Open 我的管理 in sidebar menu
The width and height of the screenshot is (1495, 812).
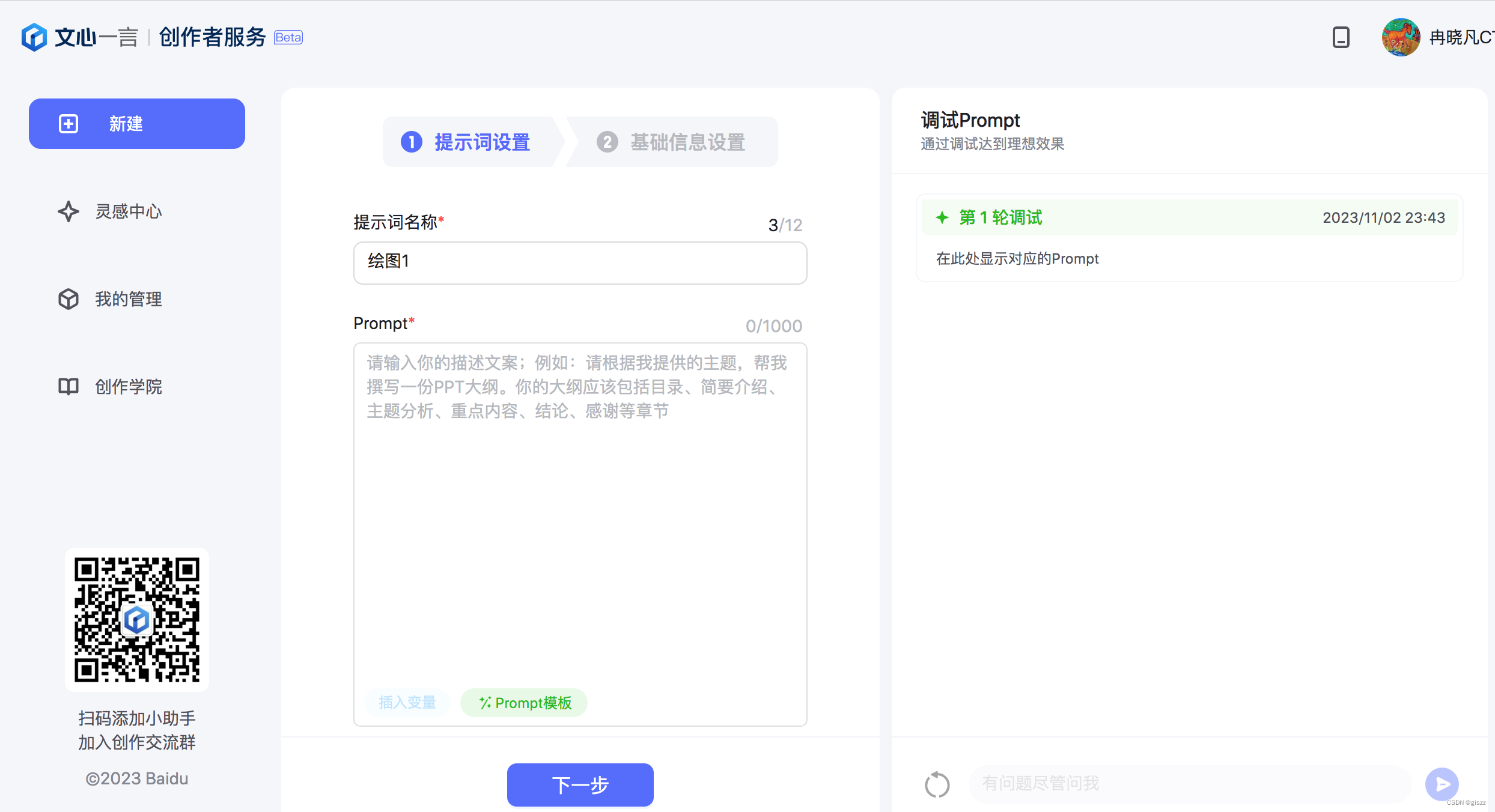point(129,299)
